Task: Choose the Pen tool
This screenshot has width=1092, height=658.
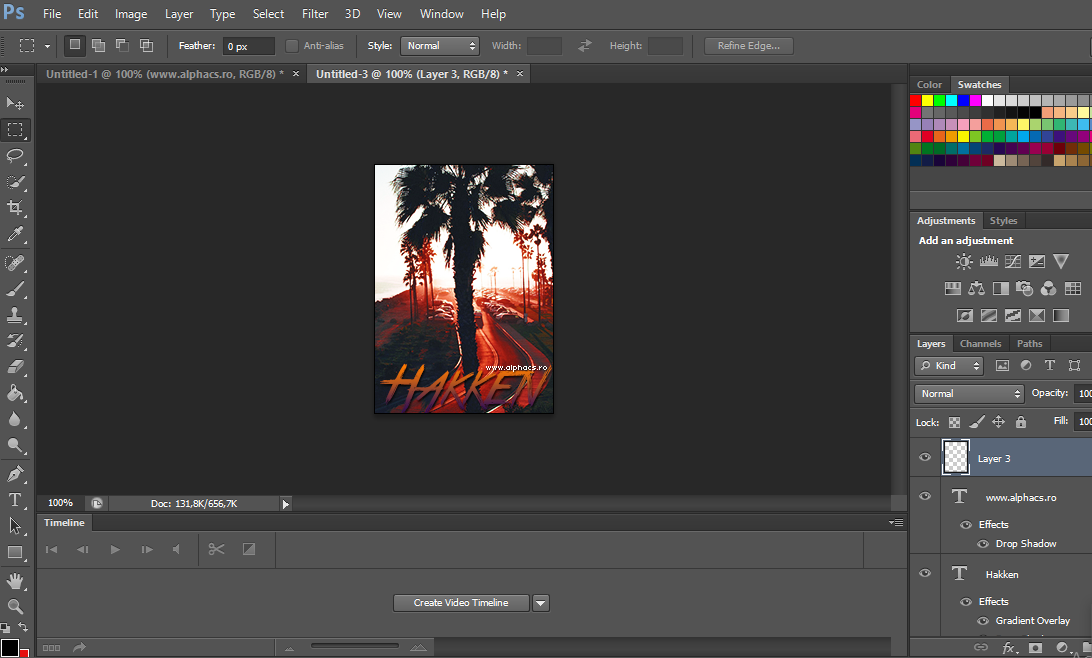Action: click(x=15, y=473)
